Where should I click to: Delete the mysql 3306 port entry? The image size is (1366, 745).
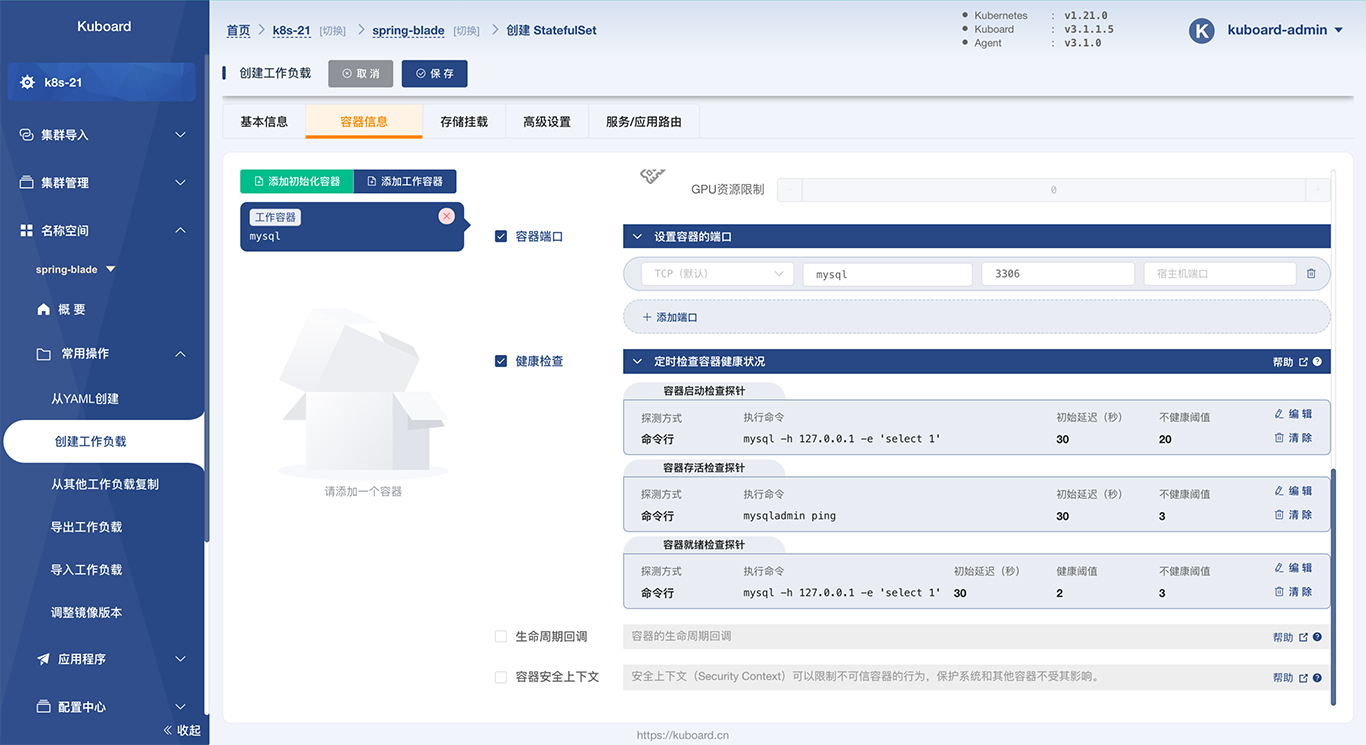coord(1311,273)
